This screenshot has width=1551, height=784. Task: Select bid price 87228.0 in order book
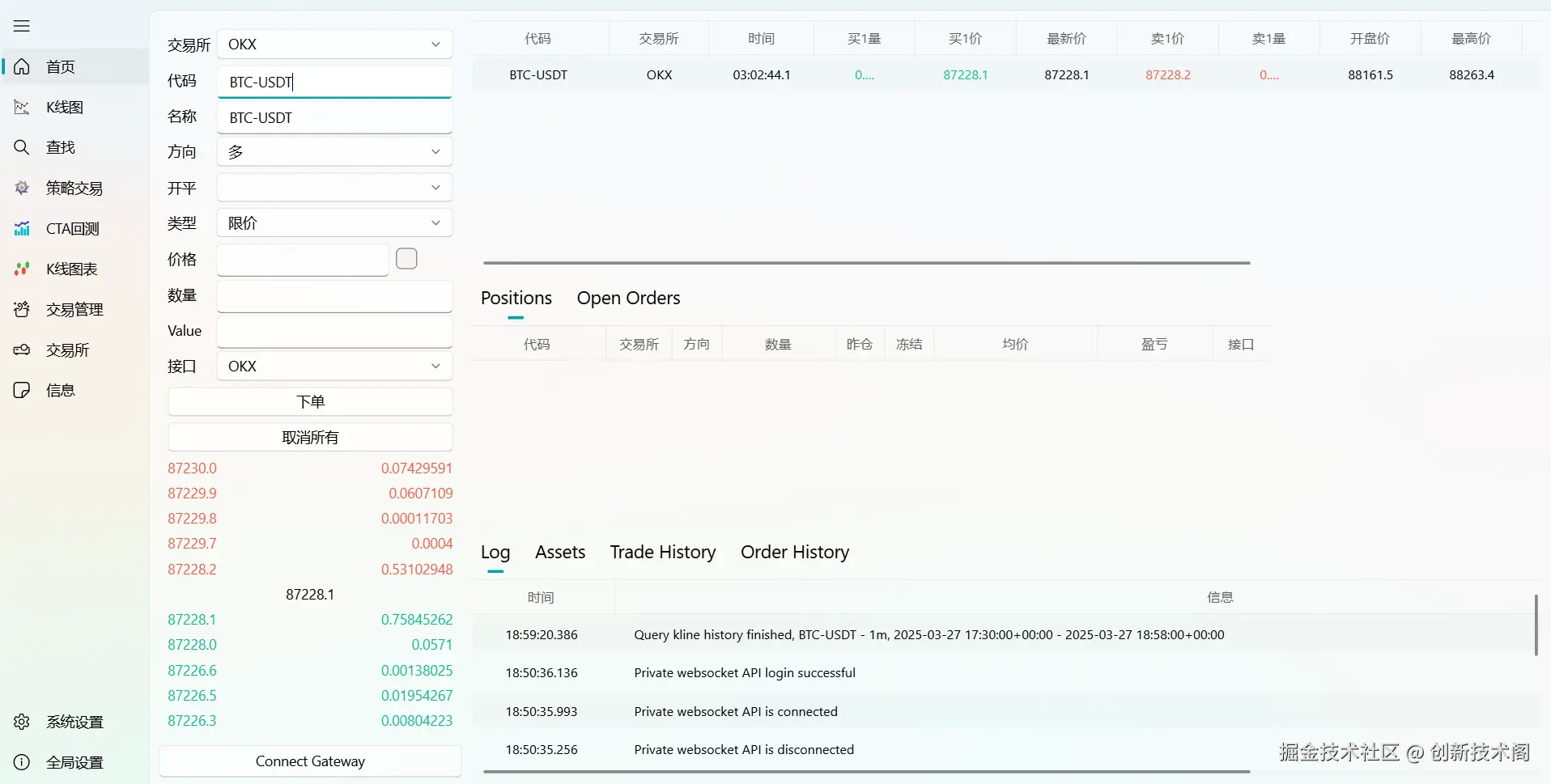point(193,645)
